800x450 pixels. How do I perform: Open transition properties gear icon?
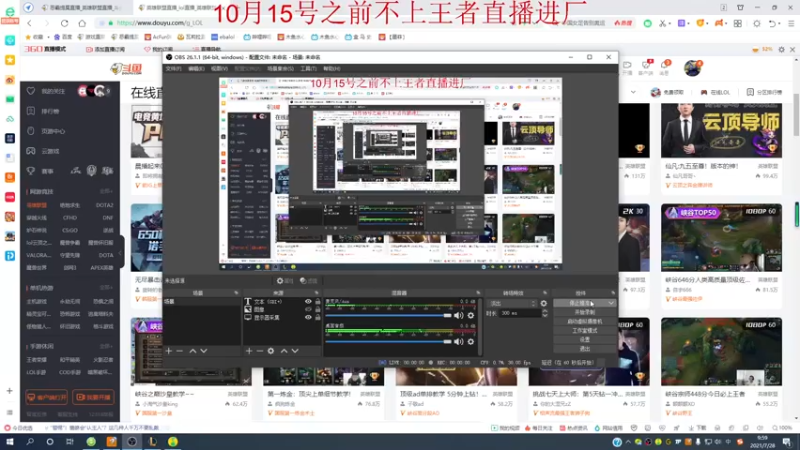point(544,303)
